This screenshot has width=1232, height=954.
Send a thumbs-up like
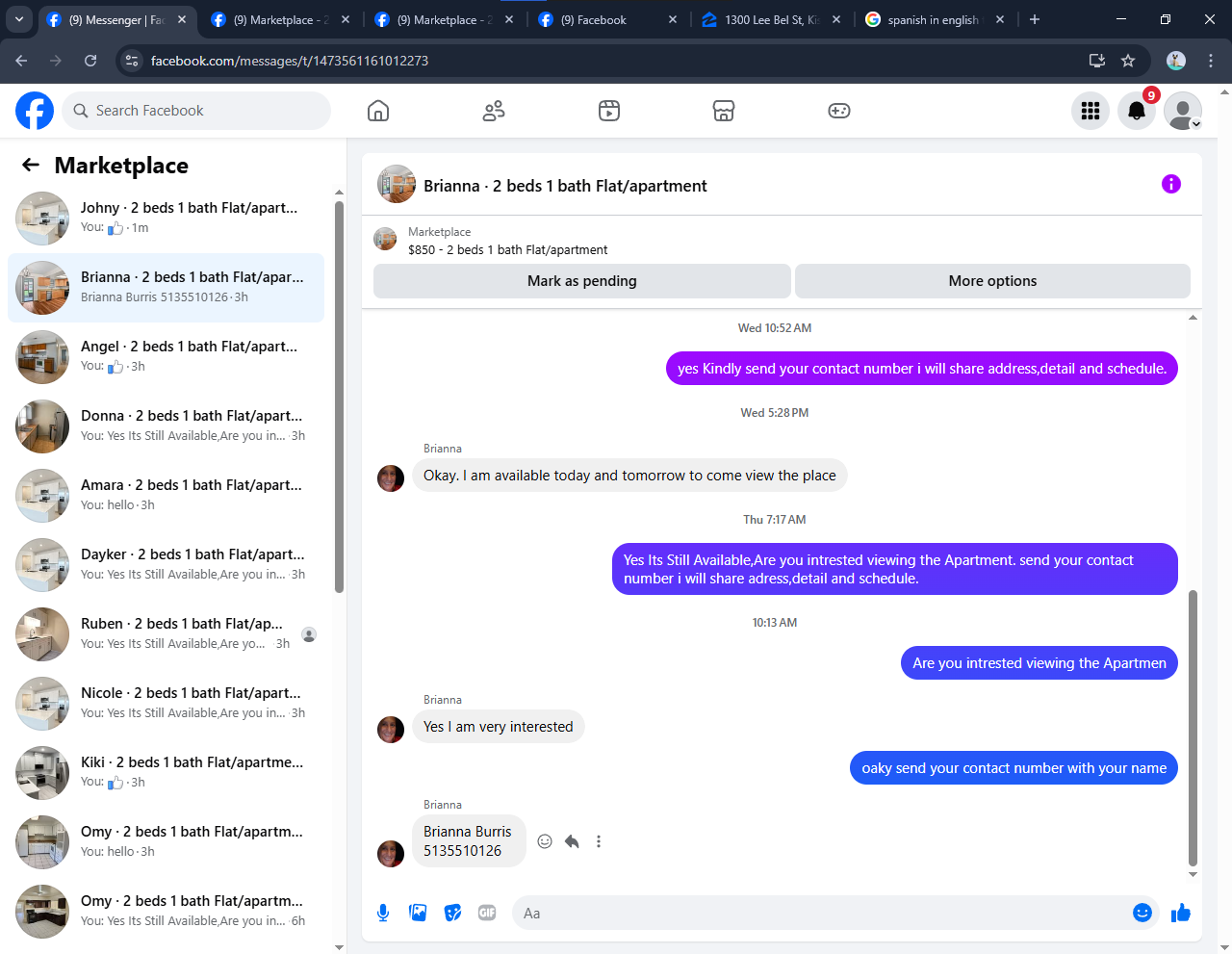click(x=1181, y=913)
